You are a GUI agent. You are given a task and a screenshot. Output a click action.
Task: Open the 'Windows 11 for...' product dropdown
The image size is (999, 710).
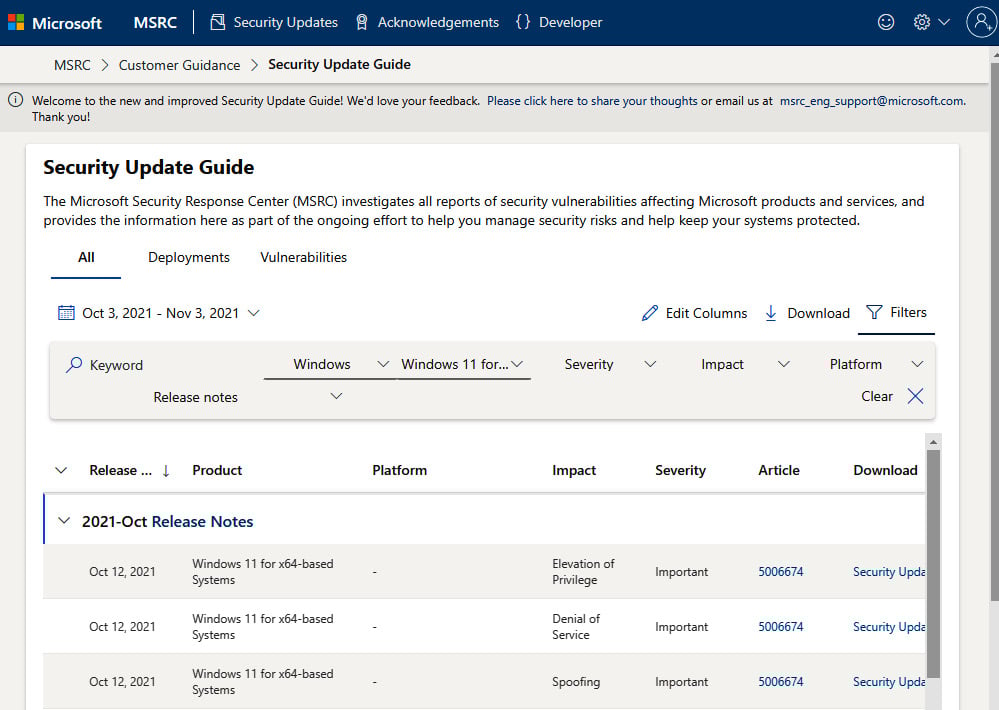[463, 365]
